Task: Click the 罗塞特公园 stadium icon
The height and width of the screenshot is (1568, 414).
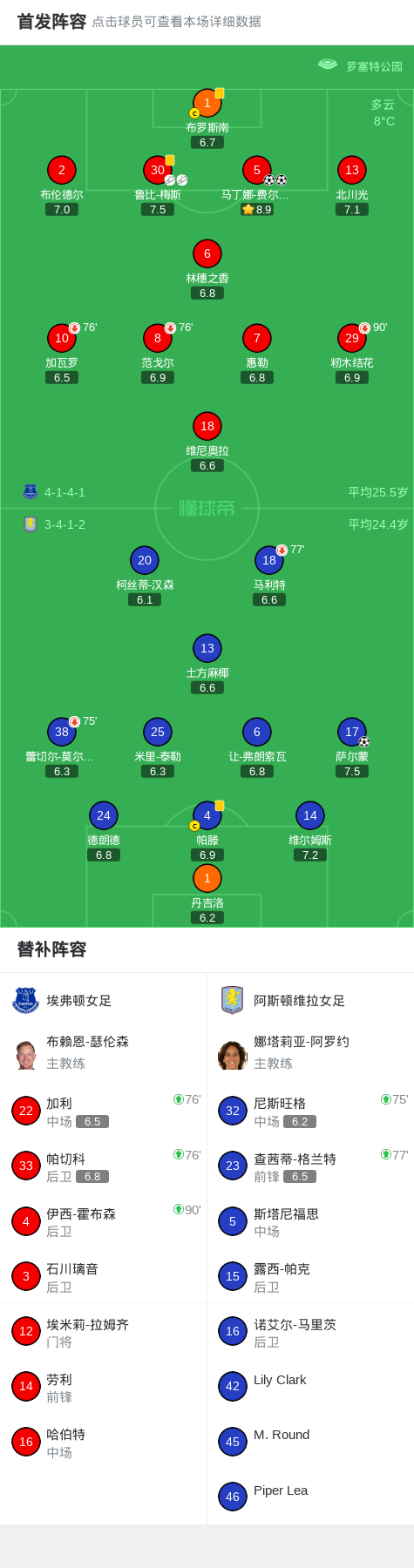Action: [x=328, y=64]
